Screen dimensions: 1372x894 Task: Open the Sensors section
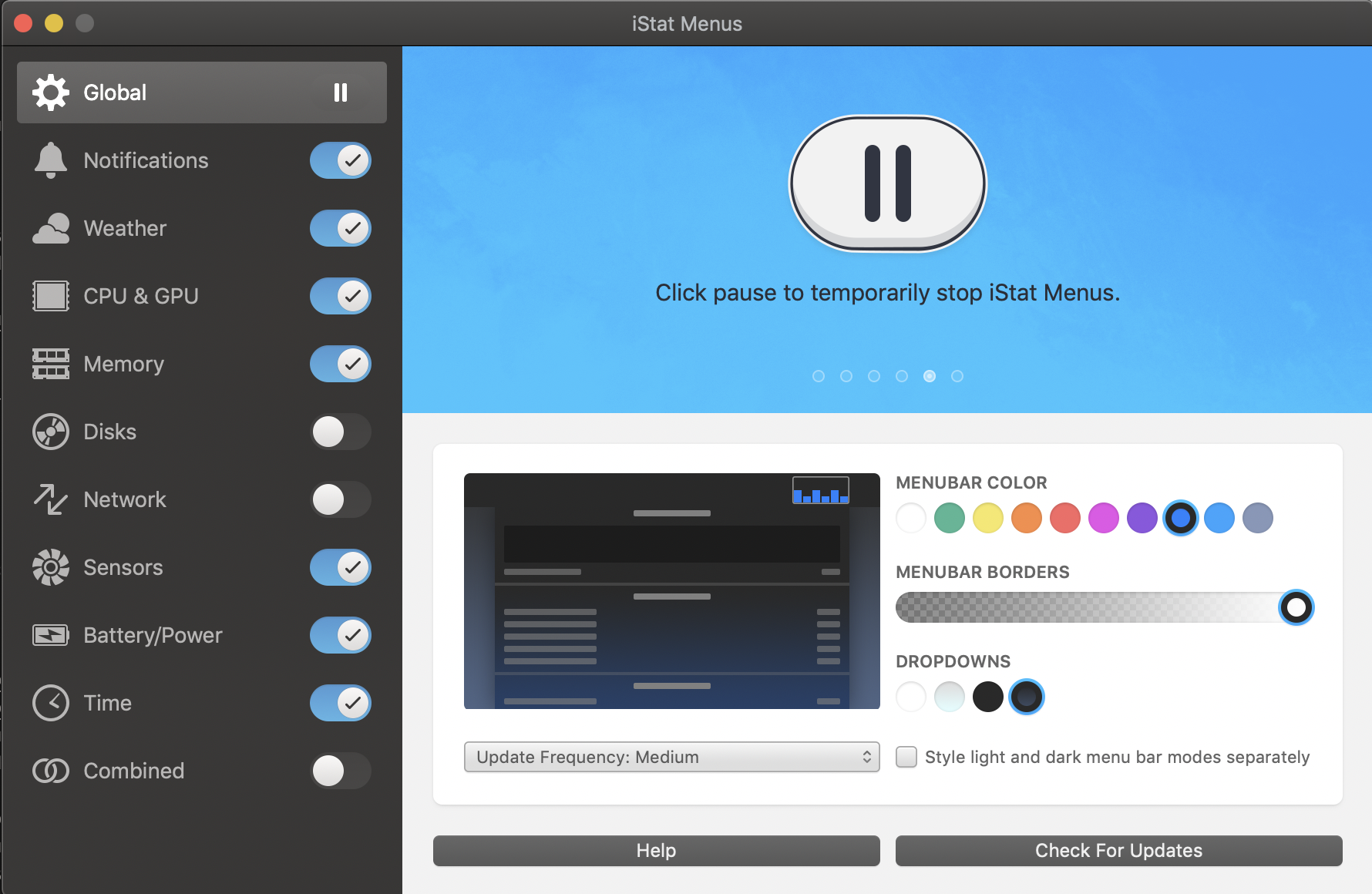tap(123, 567)
